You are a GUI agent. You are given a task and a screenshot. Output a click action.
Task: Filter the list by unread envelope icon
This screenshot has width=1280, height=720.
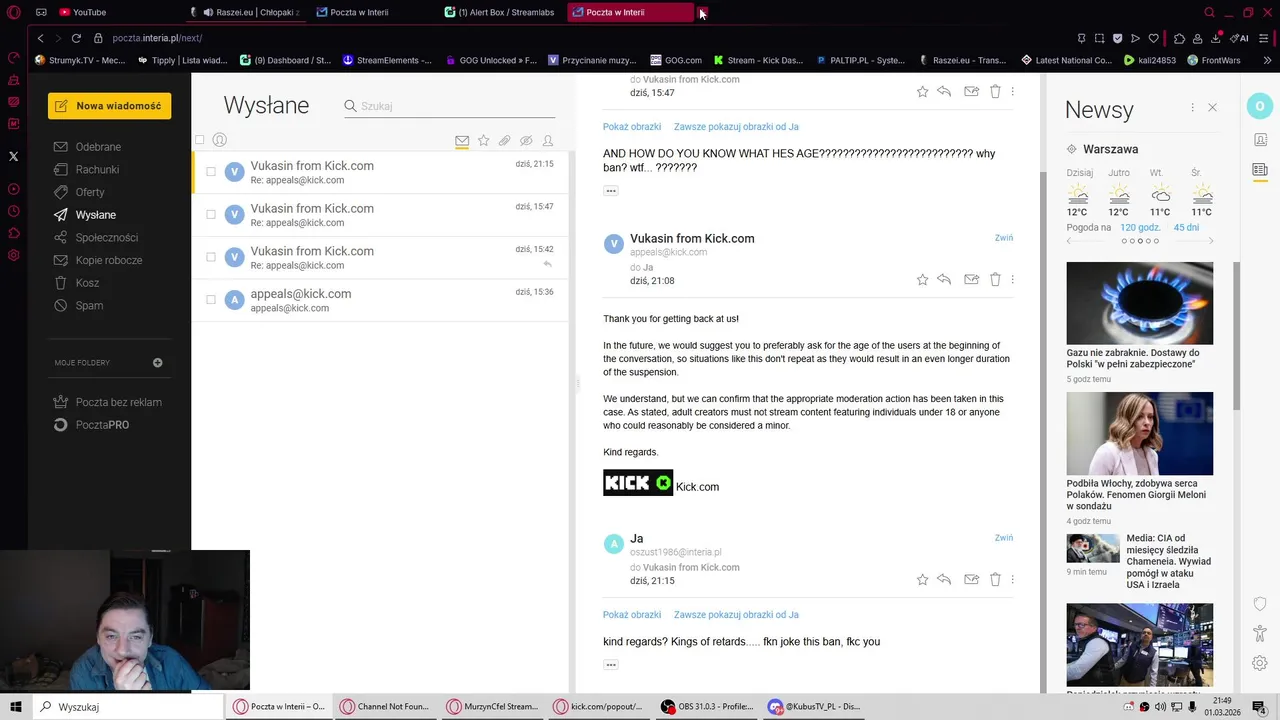click(462, 141)
